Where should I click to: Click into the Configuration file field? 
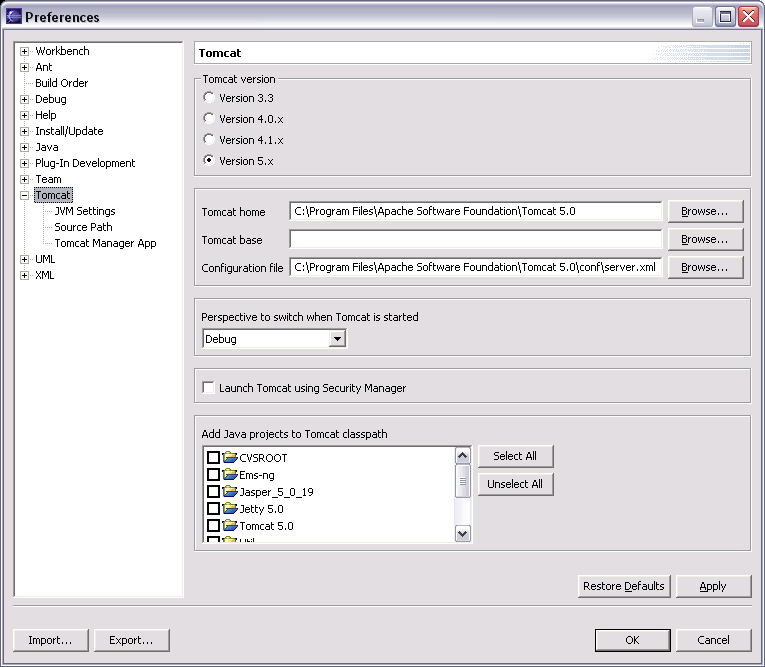tap(475, 267)
